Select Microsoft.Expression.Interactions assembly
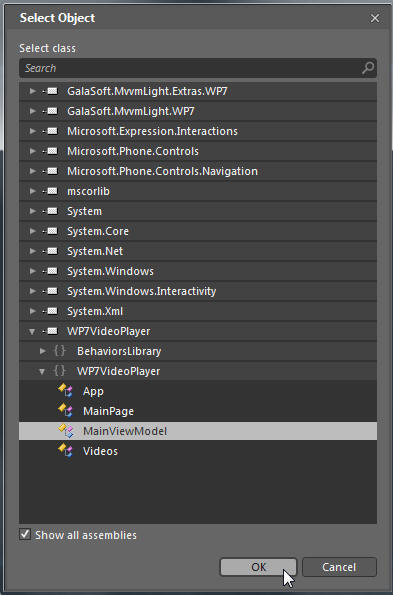The image size is (393, 595). (198, 131)
